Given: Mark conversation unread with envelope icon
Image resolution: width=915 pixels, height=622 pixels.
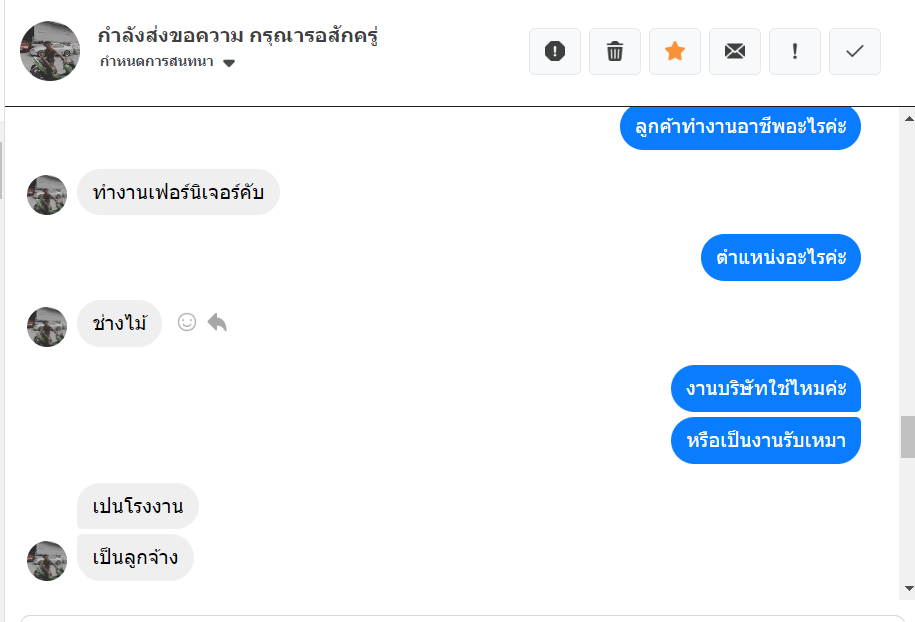Looking at the screenshot, I should click(x=735, y=52).
